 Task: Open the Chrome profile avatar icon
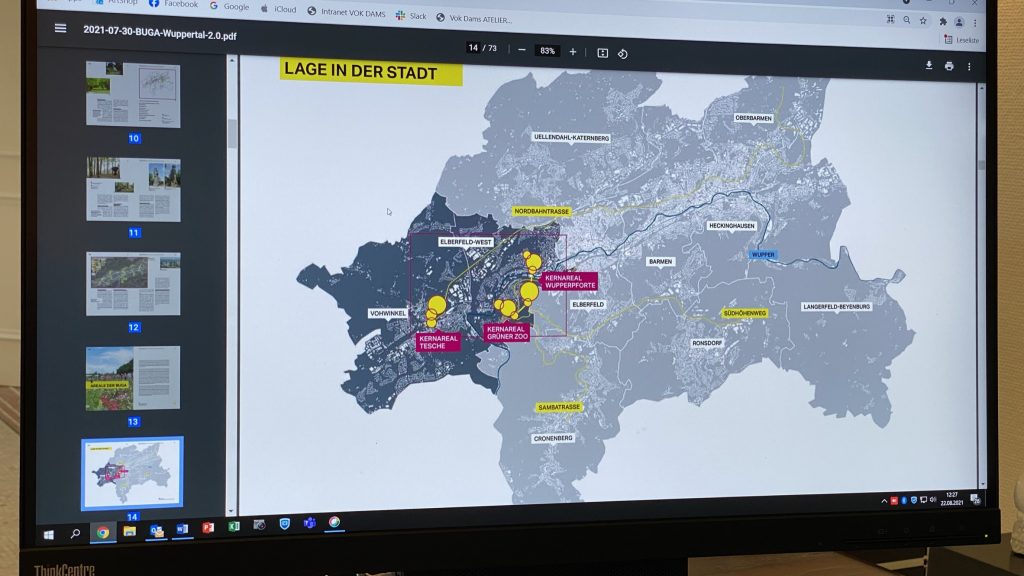[x=959, y=22]
